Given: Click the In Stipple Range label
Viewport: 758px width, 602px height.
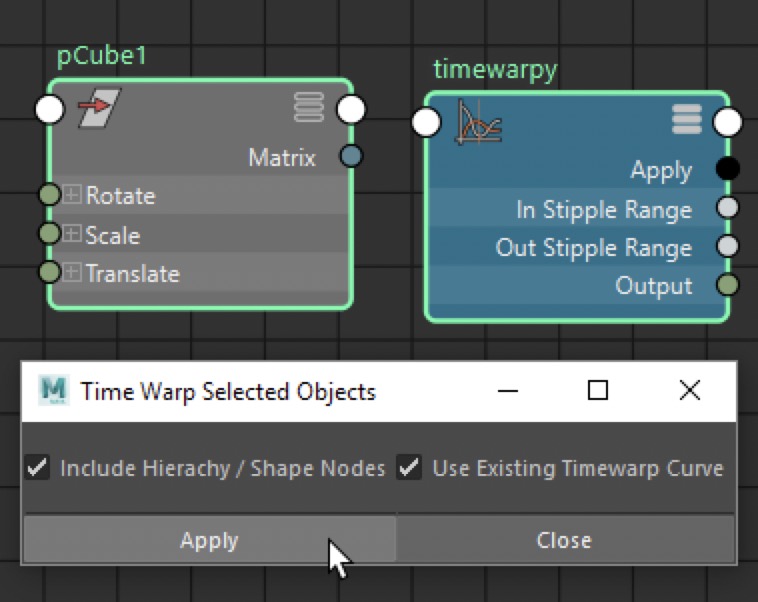Looking at the screenshot, I should tap(604, 210).
